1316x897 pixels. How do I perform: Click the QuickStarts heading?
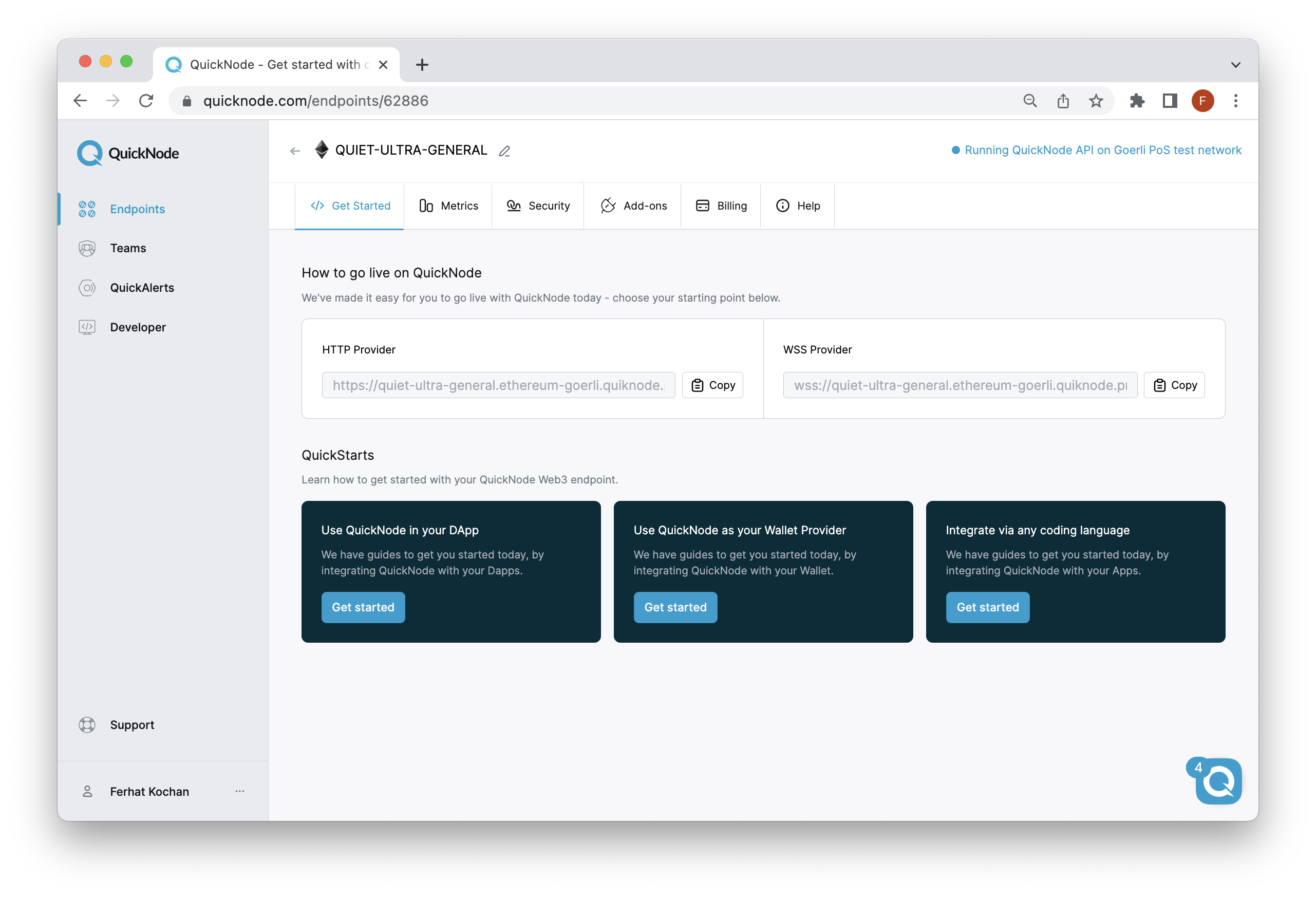point(337,455)
